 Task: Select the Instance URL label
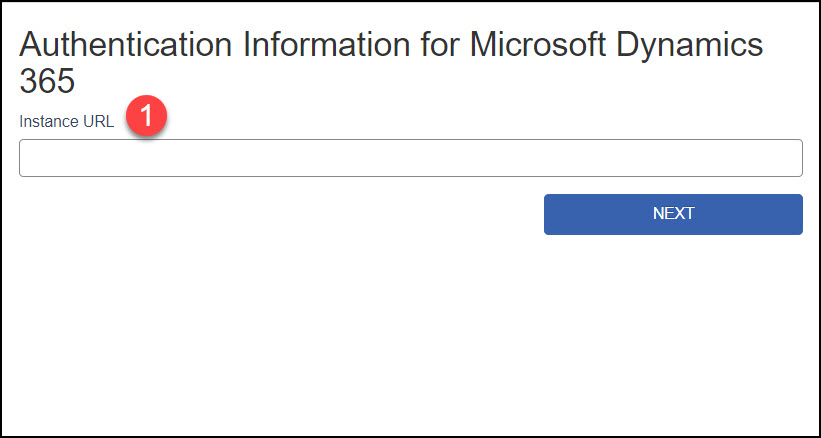click(x=66, y=121)
